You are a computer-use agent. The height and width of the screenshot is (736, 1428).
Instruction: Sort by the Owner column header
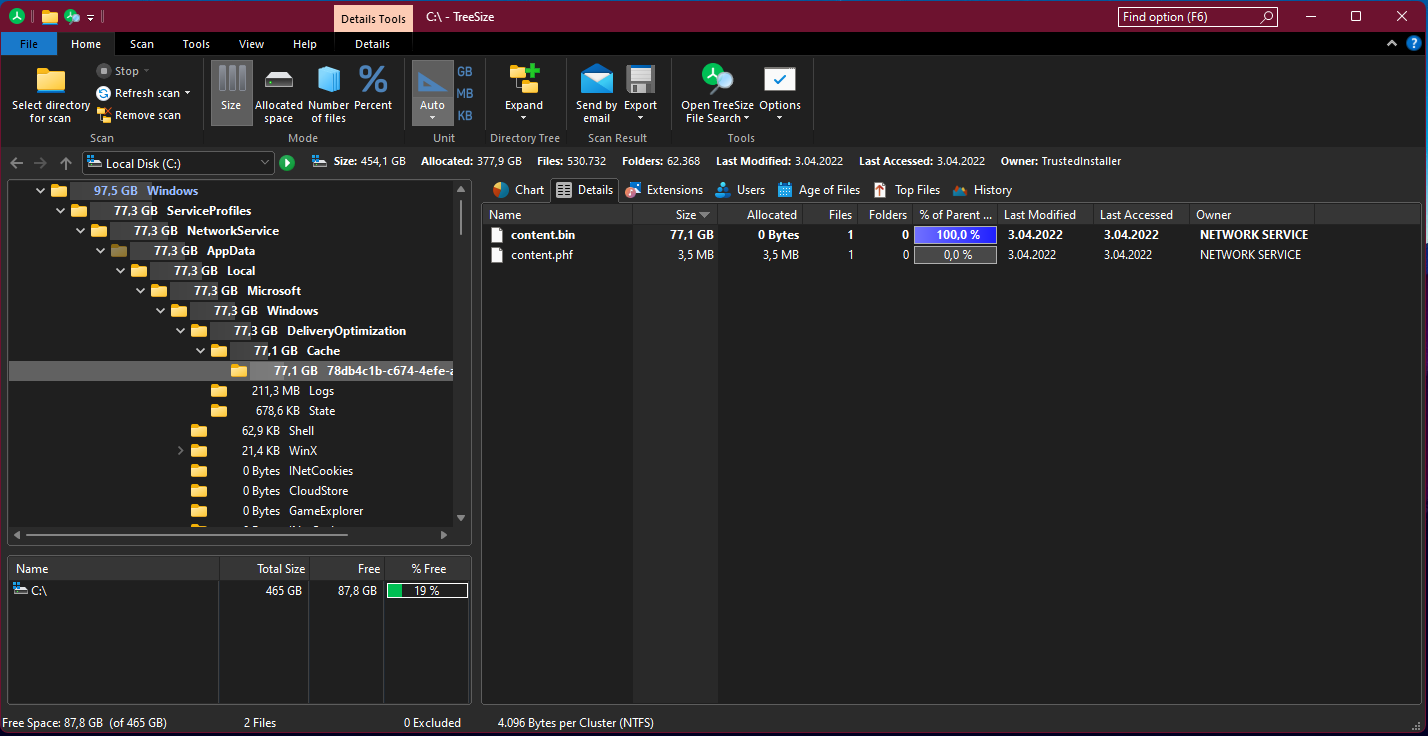click(1252, 215)
